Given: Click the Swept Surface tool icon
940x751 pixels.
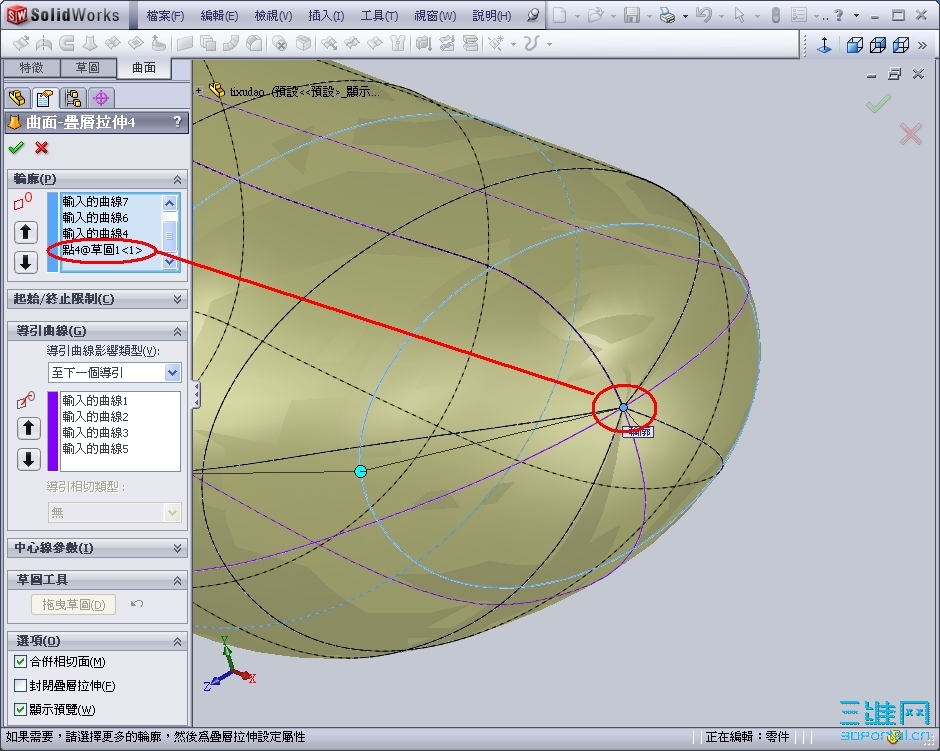Looking at the screenshot, I should click(67, 43).
